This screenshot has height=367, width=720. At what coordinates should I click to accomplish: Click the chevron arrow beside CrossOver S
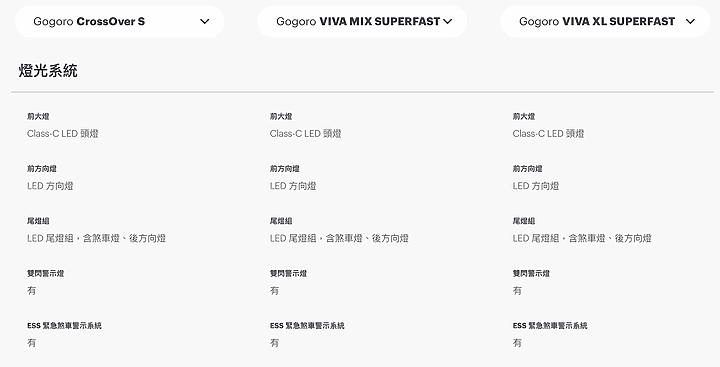click(205, 22)
